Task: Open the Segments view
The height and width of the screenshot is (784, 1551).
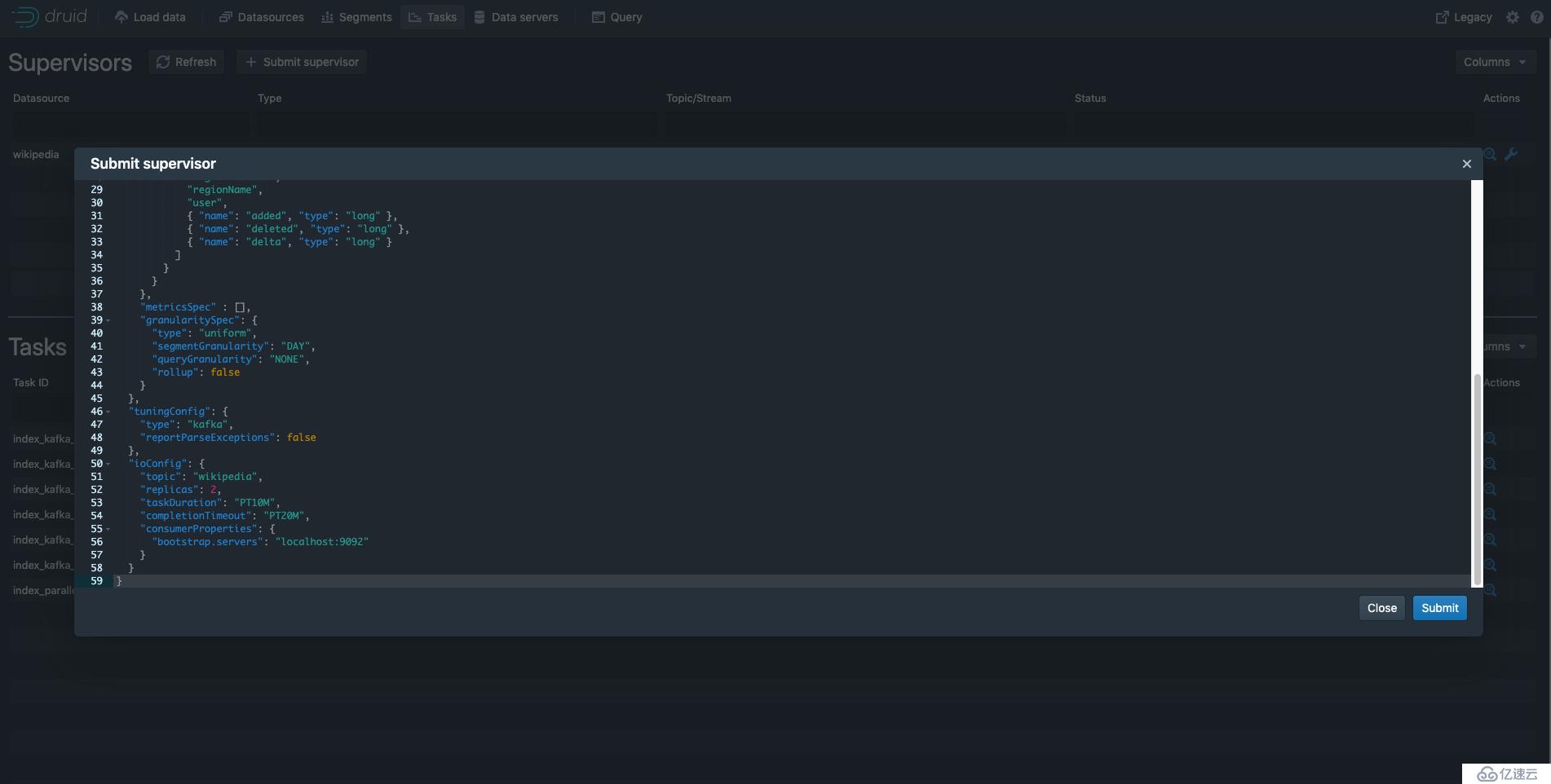Action: pos(356,17)
